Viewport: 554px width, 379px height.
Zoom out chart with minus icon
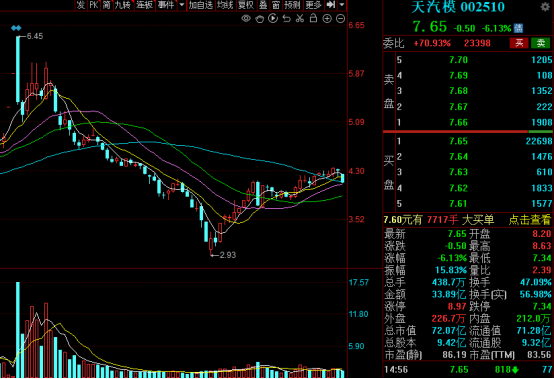point(341,19)
